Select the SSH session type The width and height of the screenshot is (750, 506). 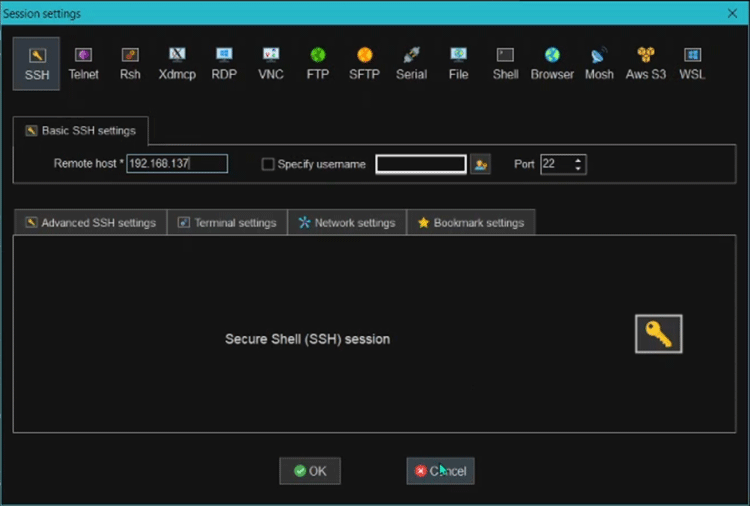[x=36, y=64]
